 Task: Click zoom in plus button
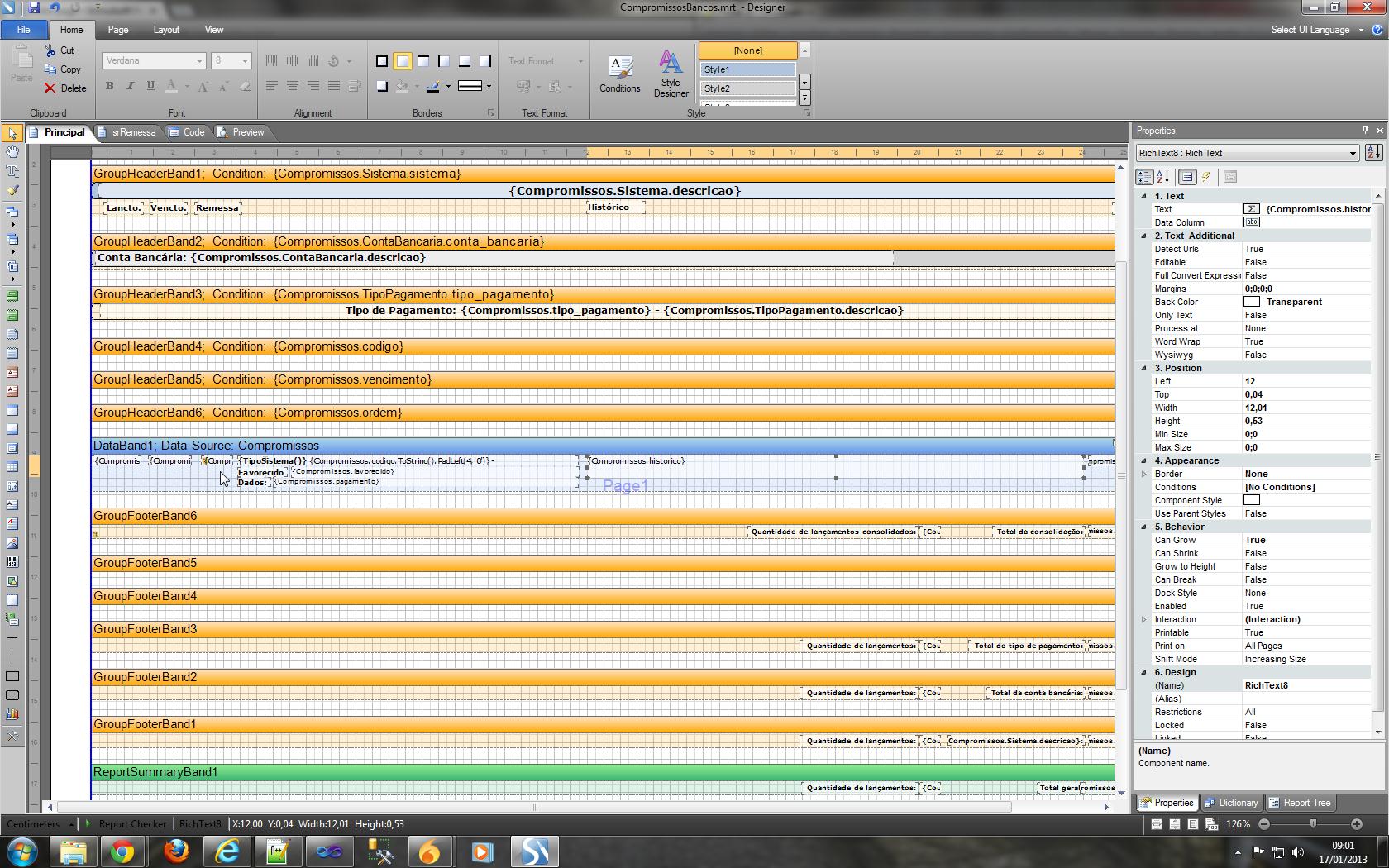1356,824
